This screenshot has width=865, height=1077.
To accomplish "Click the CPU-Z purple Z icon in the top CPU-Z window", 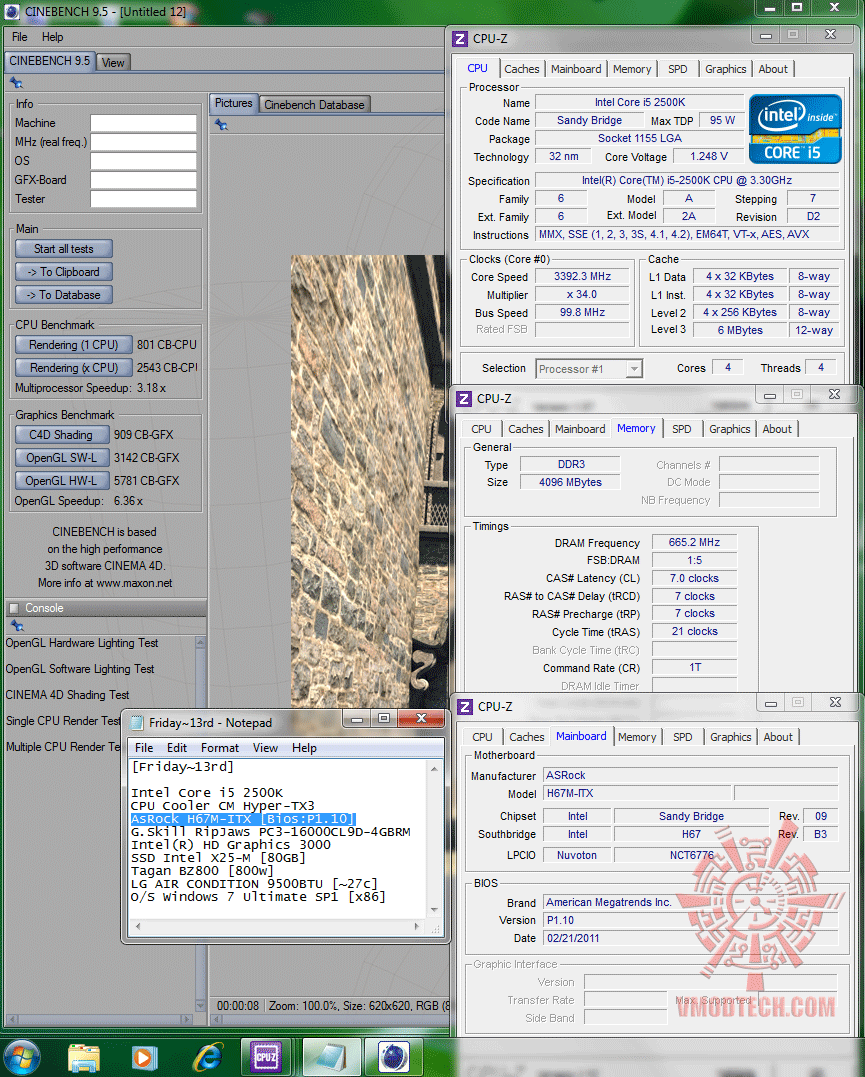I will pyautogui.click(x=460, y=39).
